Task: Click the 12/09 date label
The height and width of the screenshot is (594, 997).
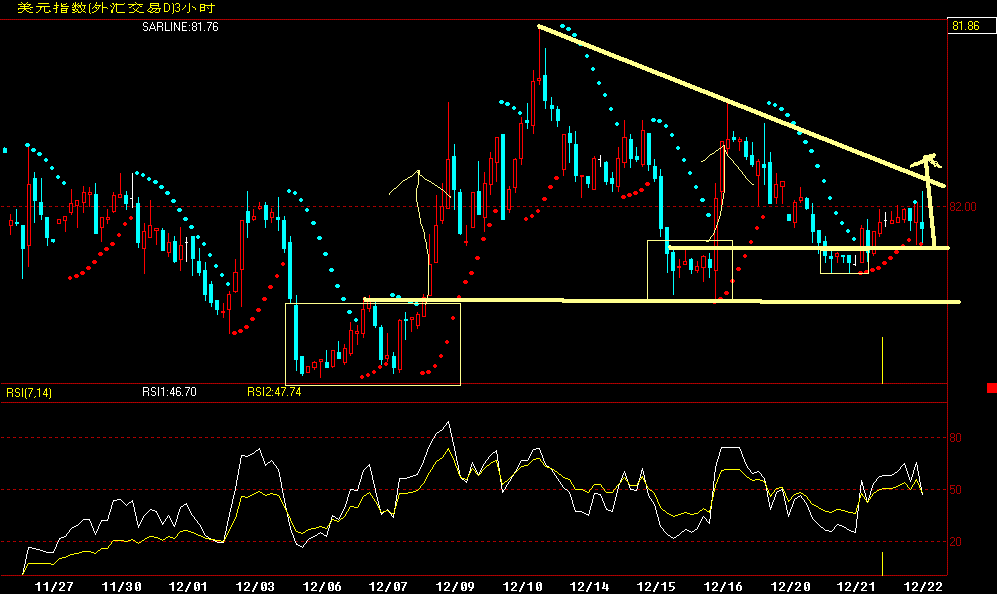Action: click(455, 586)
